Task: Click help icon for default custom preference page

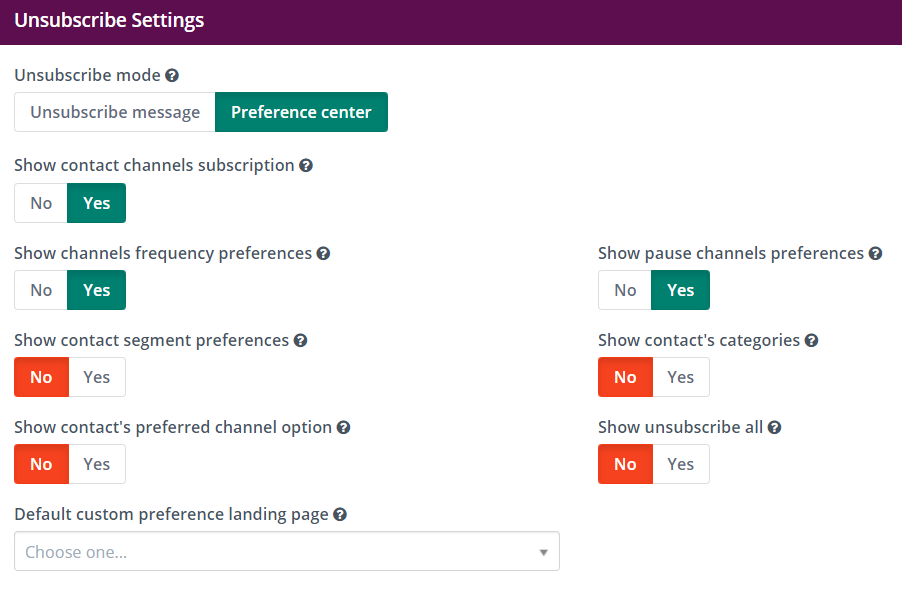Action: click(x=340, y=514)
